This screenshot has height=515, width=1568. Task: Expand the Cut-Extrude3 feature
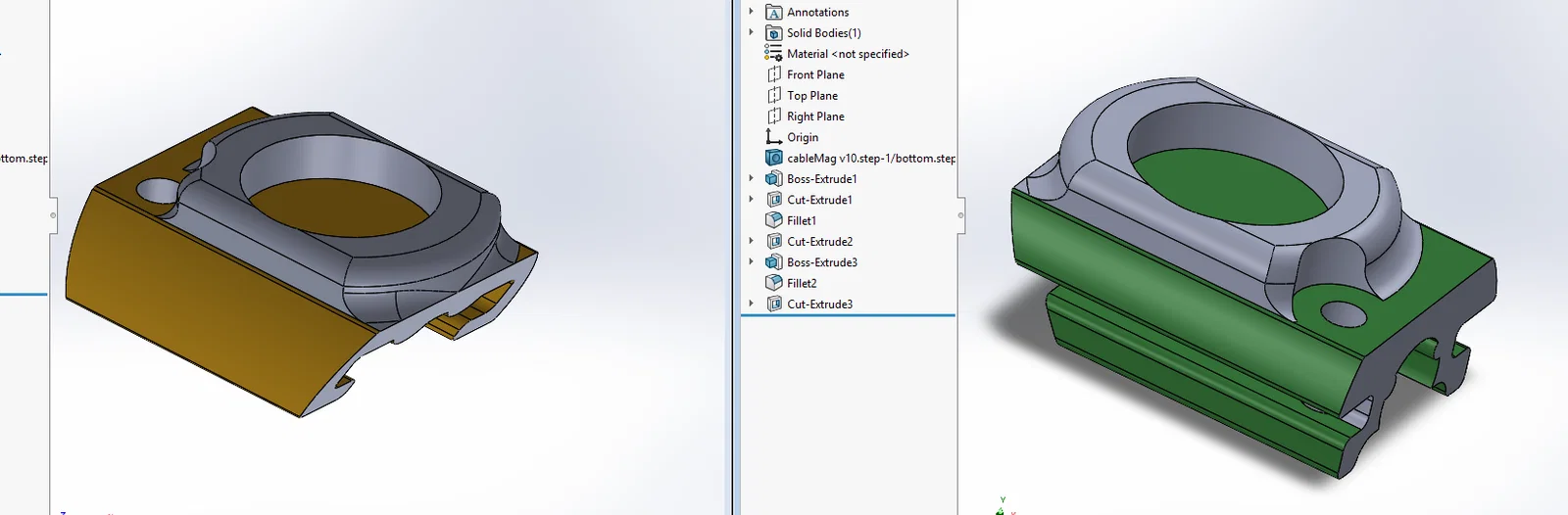(752, 304)
